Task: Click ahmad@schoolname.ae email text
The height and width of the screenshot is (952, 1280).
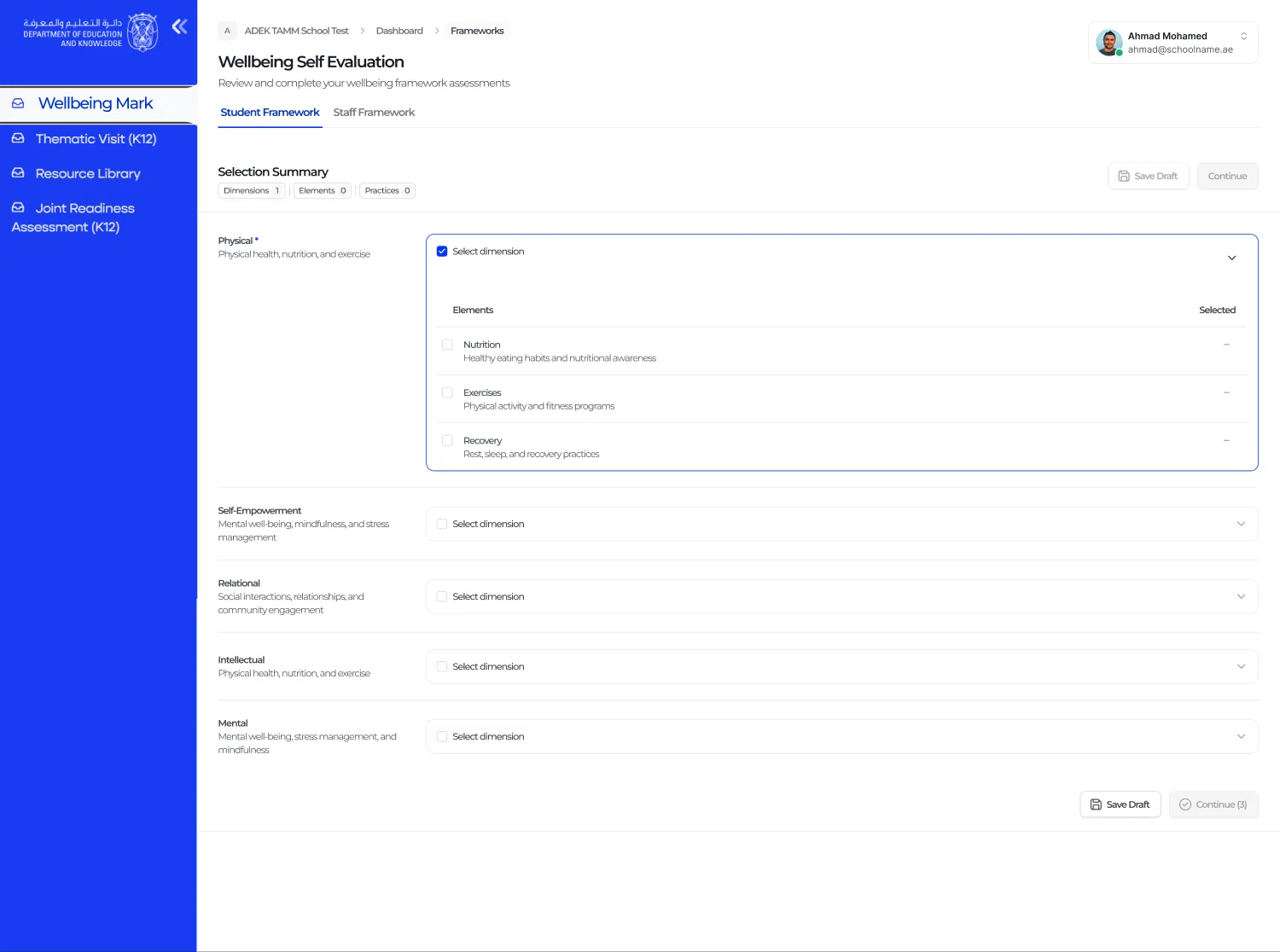Action: coord(1180,49)
